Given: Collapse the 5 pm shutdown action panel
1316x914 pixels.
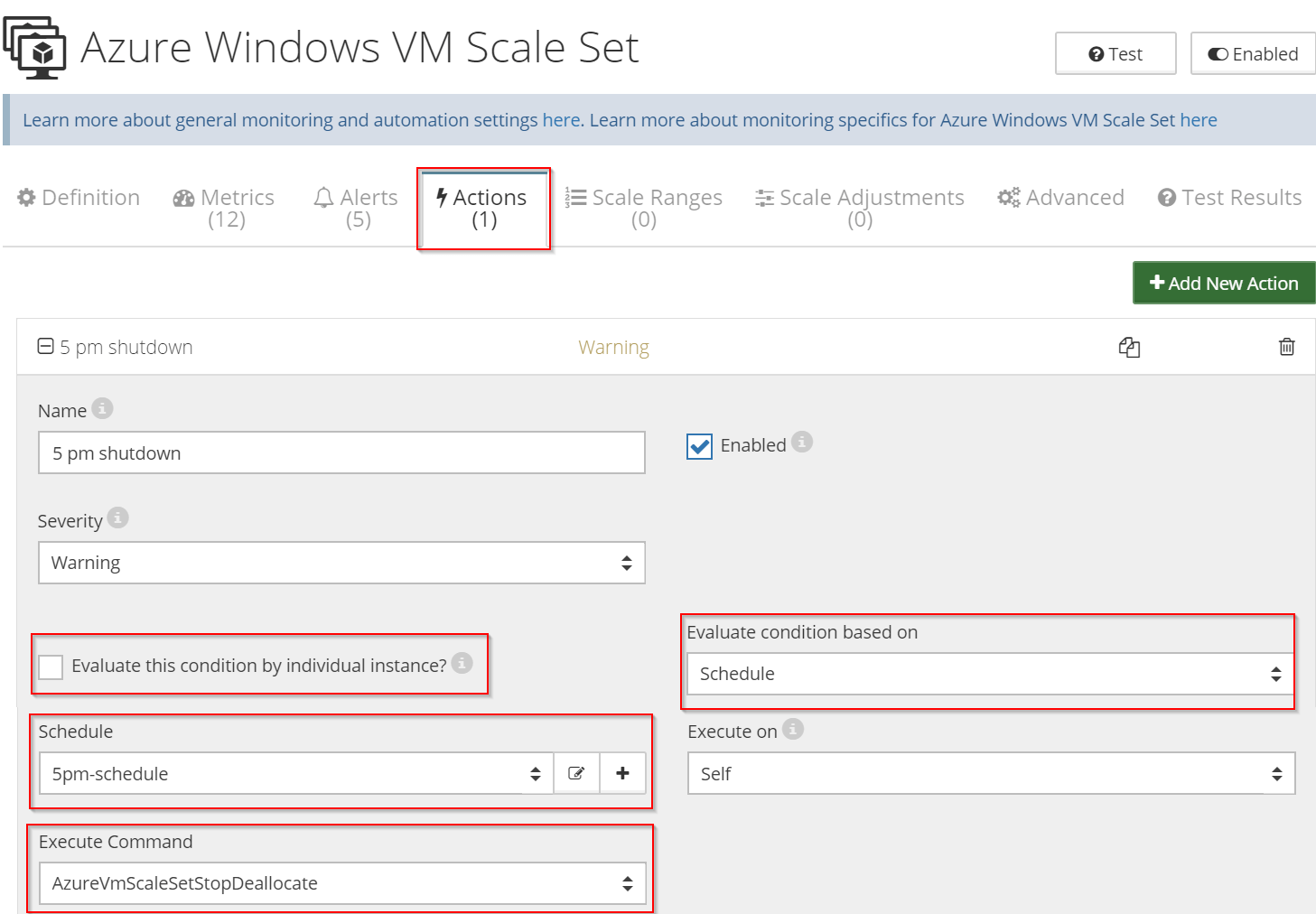Looking at the screenshot, I should coord(45,347).
